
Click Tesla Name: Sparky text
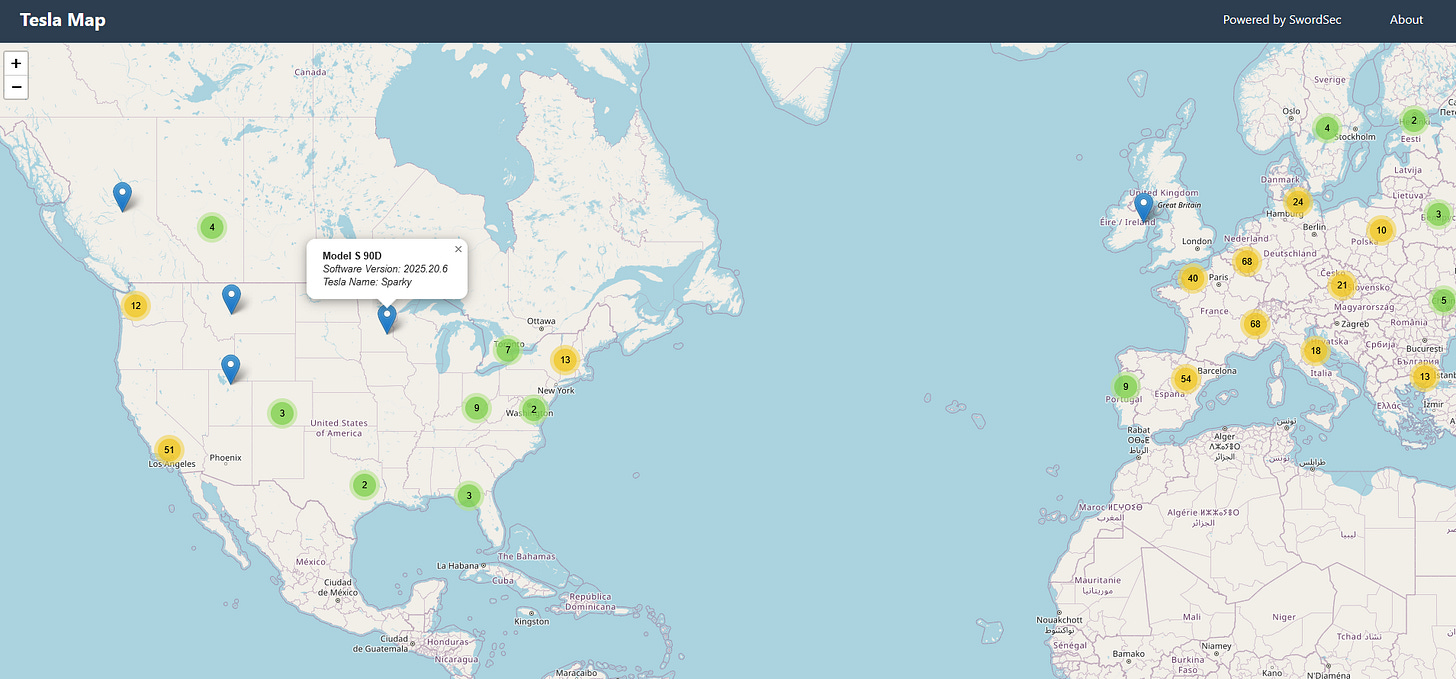pos(367,283)
